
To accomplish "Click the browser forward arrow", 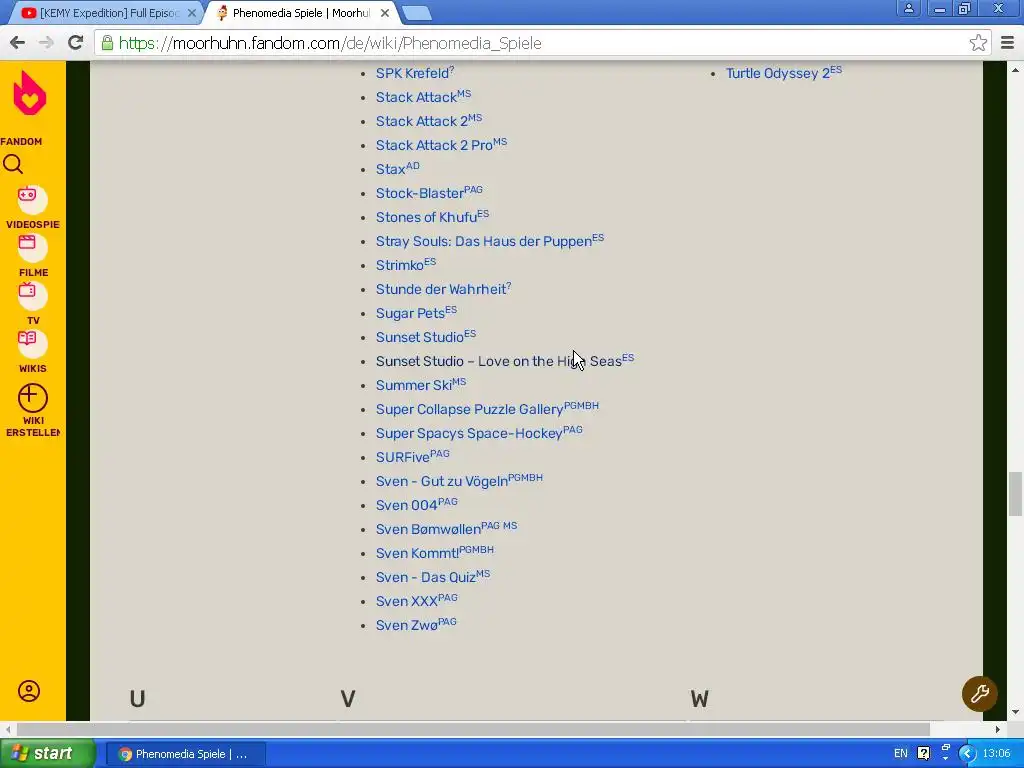I will tap(46, 43).
